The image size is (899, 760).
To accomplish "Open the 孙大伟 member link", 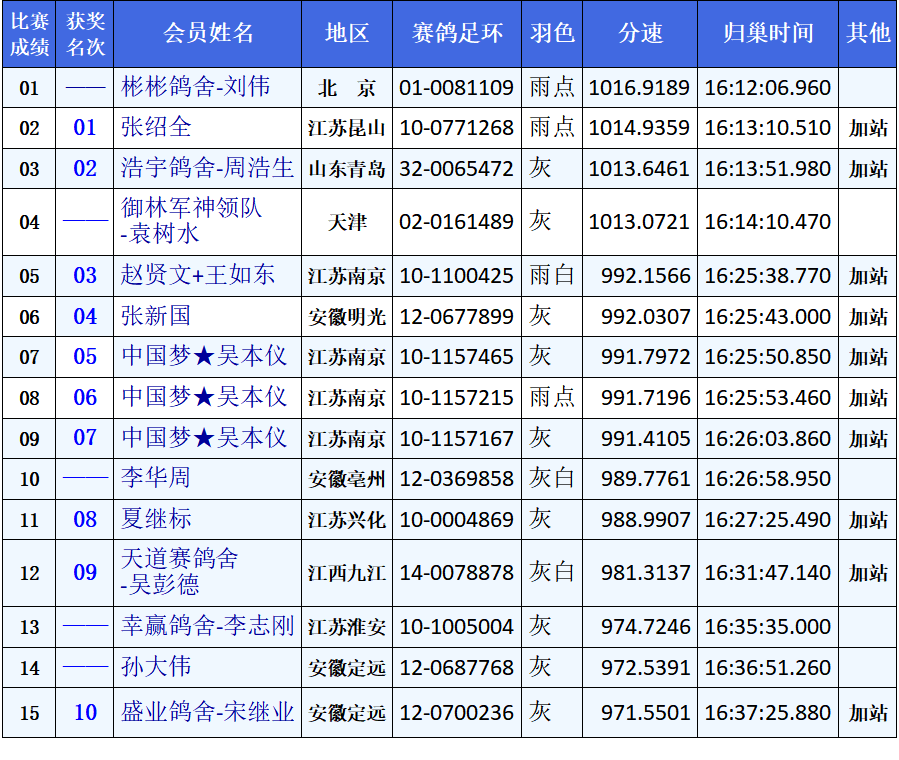I will (156, 667).
